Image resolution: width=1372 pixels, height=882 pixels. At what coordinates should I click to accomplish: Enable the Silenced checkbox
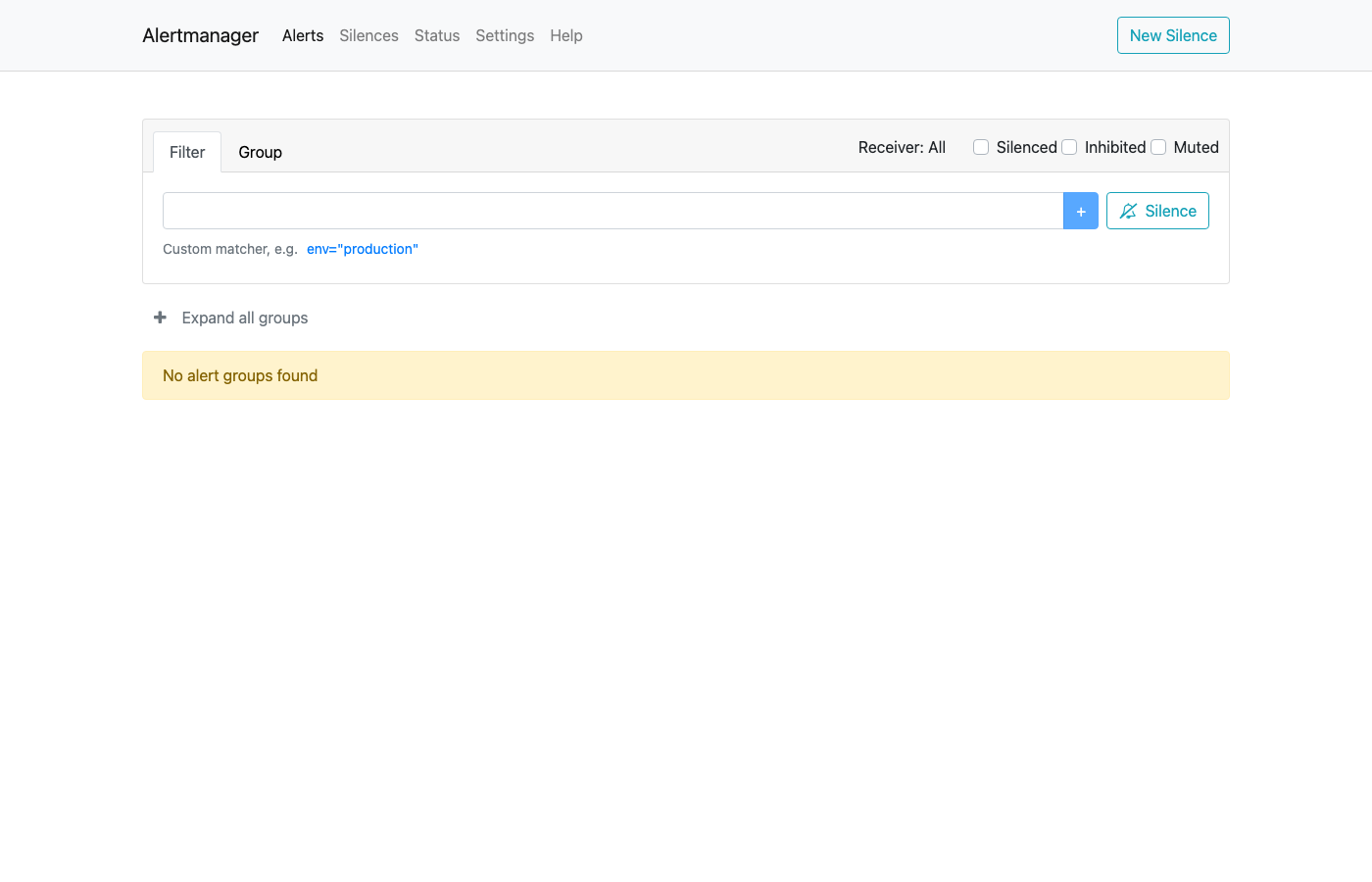981,146
